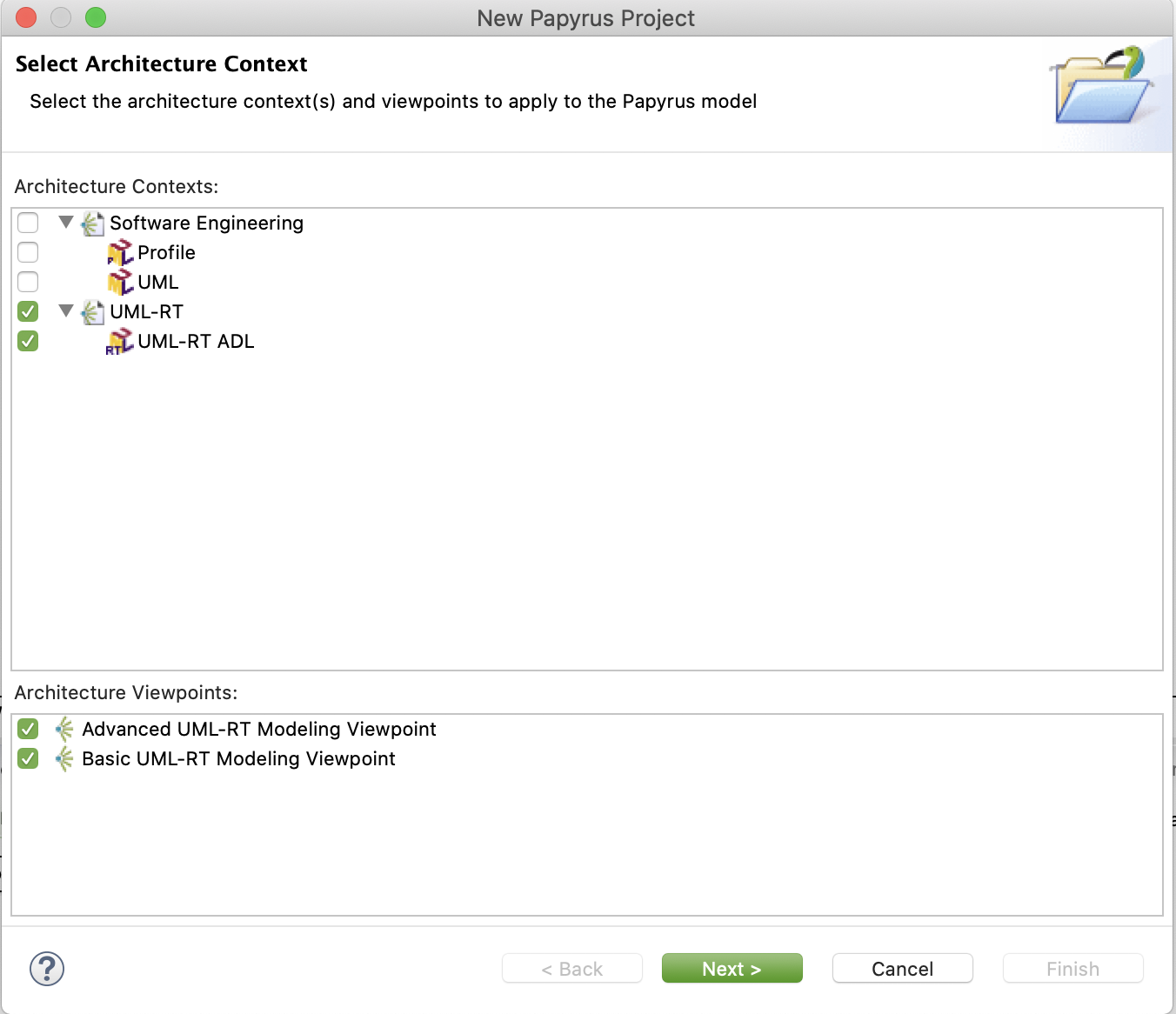This screenshot has width=1176, height=1014.
Task: Select Advanced UML-RT Modeling Viewpoint text
Action: [x=259, y=730]
